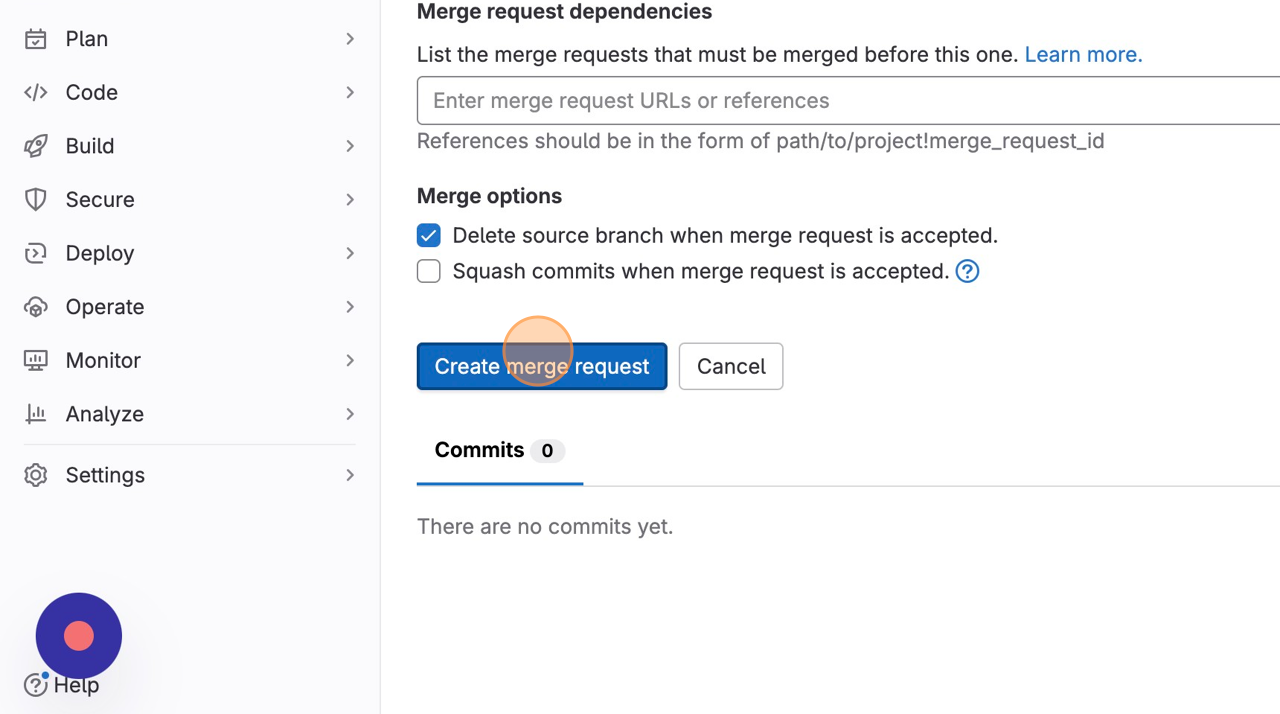Image resolution: width=1280 pixels, height=714 pixels.
Task: Expand the Build menu chevron
Action: pyautogui.click(x=350, y=146)
